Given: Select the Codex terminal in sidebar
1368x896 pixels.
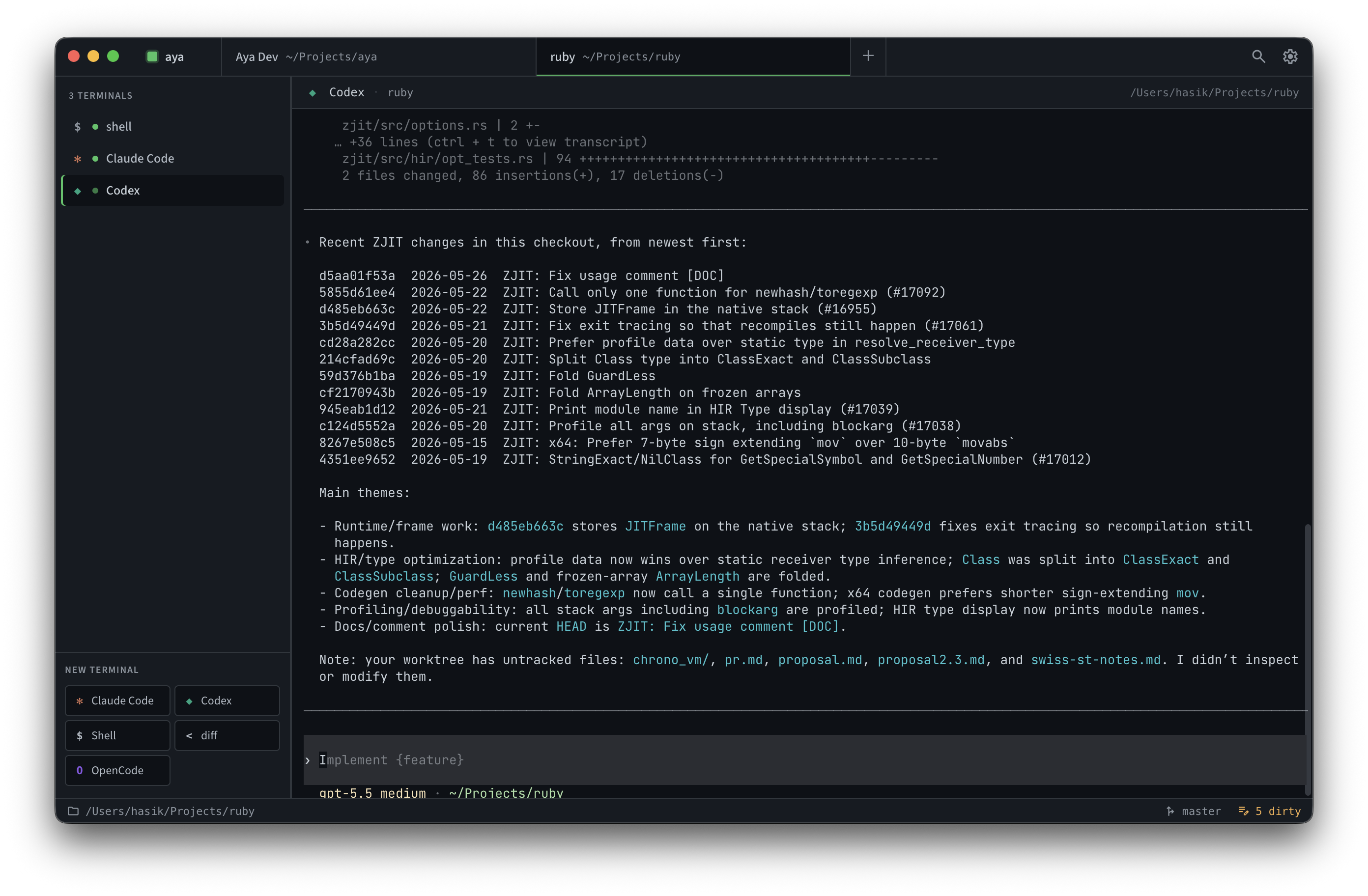Looking at the screenshot, I should pos(172,191).
